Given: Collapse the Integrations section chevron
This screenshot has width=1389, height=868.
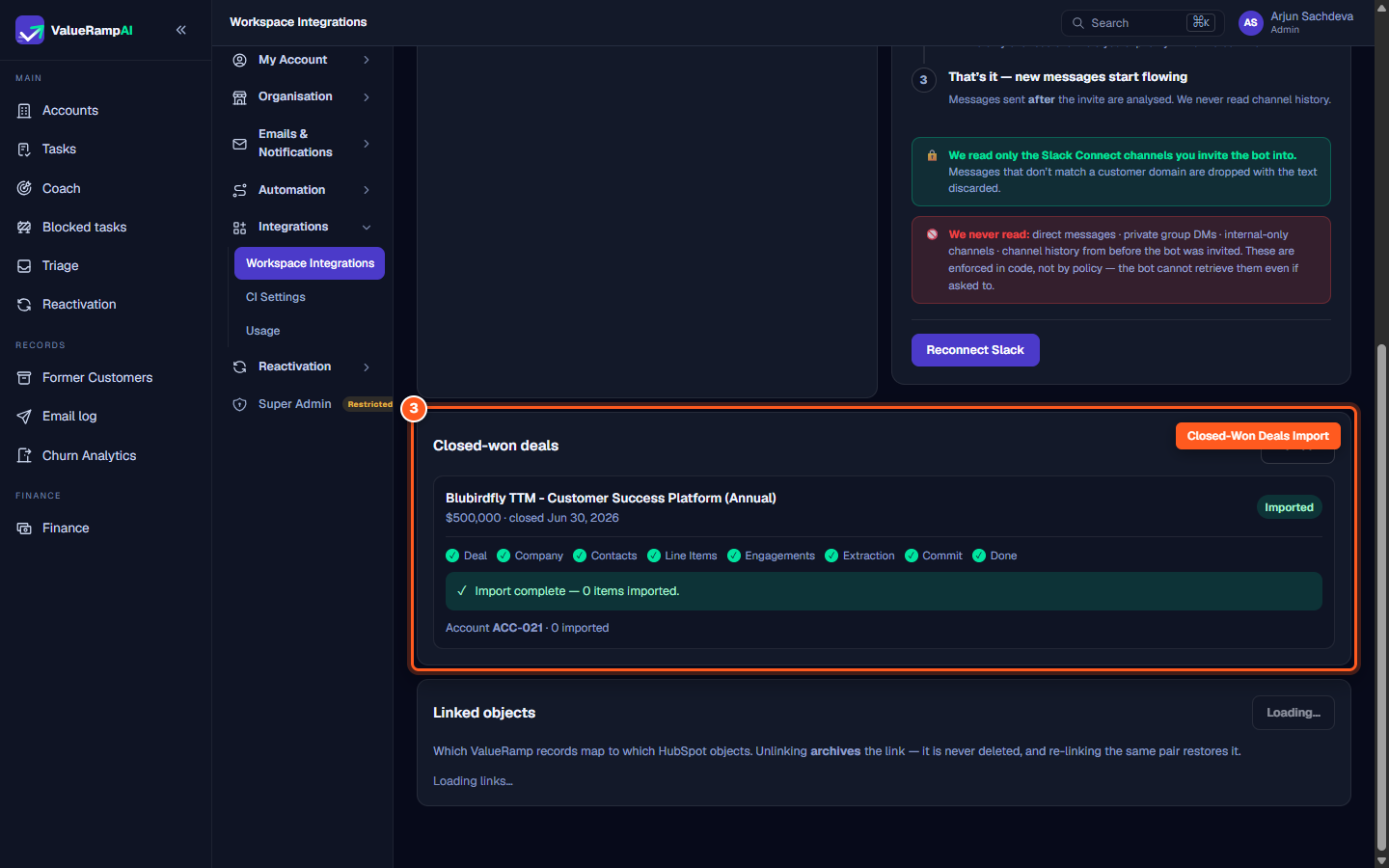Looking at the screenshot, I should click(x=367, y=228).
